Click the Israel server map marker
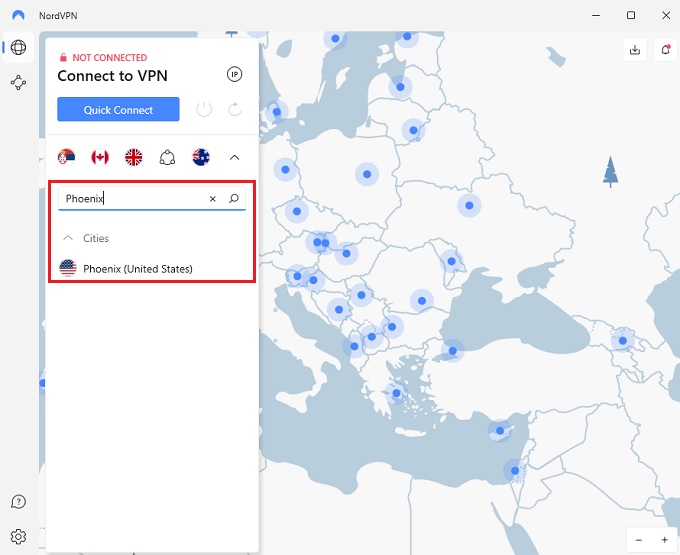Viewport: 680px width, 555px height. (515, 470)
